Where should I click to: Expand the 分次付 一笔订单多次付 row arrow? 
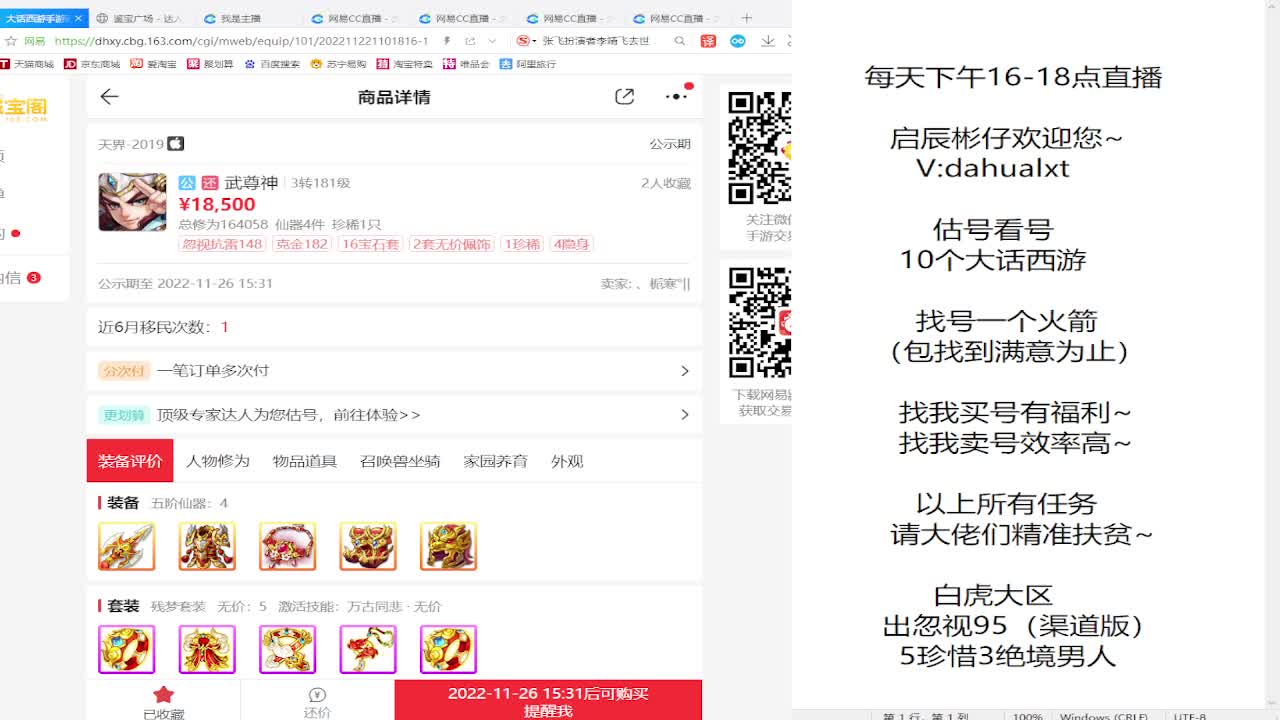coord(685,371)
